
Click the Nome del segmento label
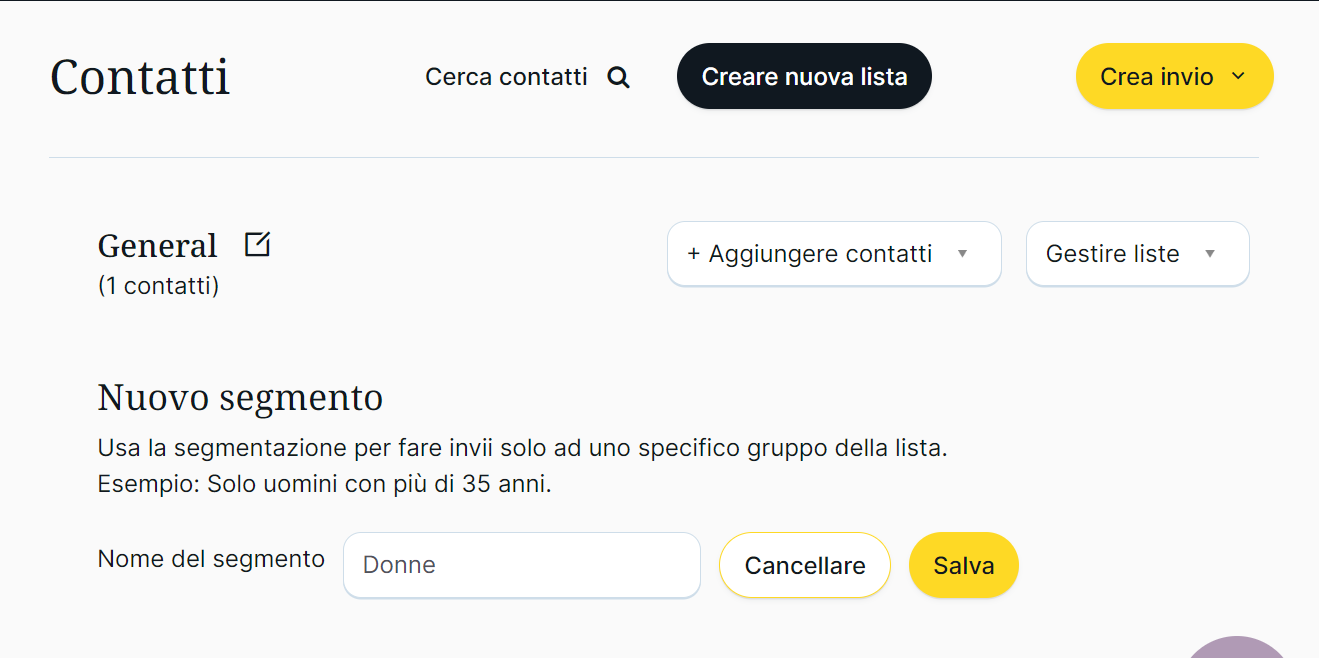211,559
